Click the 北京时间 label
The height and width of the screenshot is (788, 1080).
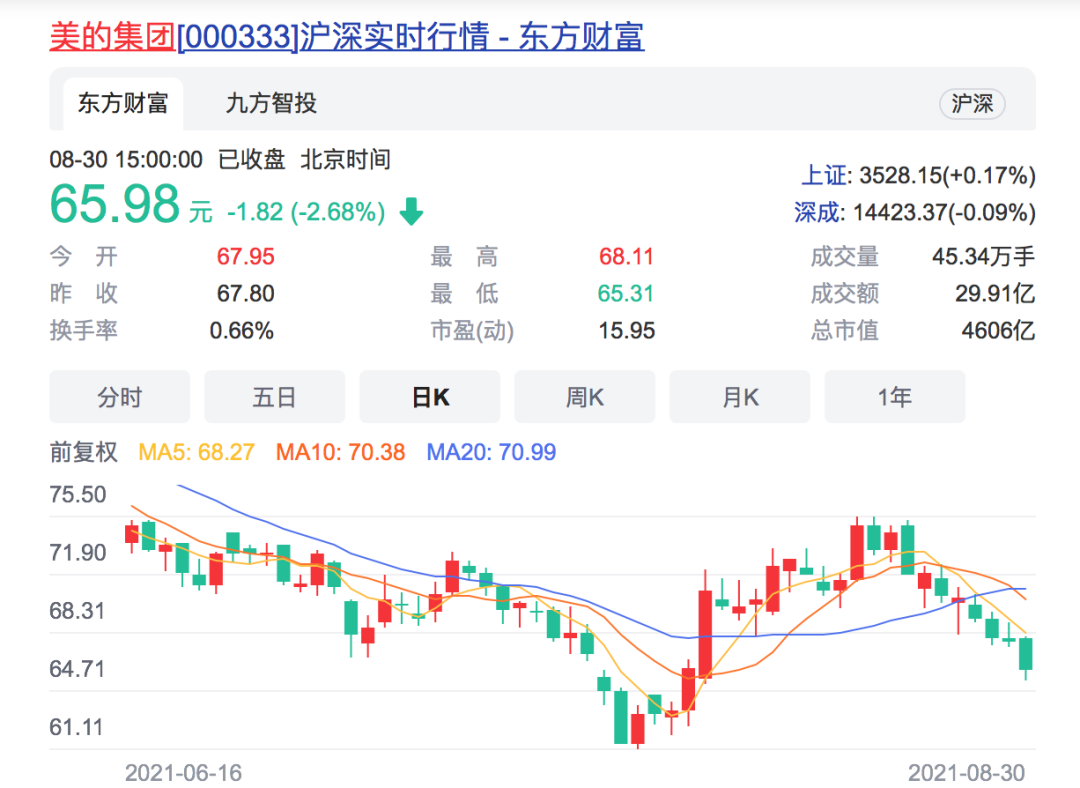(346, 160)
